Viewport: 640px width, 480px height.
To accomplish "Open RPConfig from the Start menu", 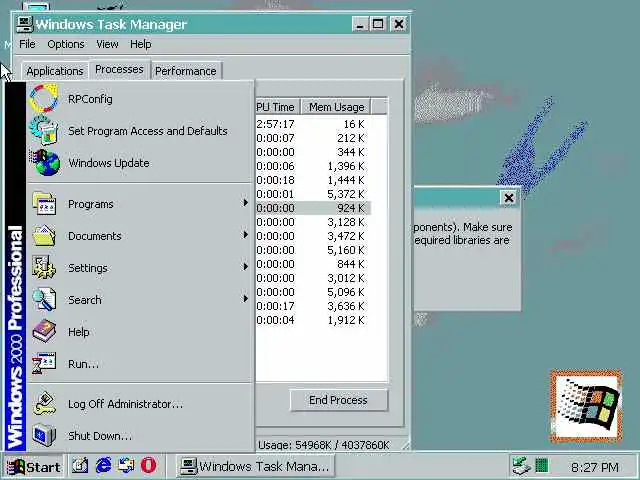I will pos(90,99).
